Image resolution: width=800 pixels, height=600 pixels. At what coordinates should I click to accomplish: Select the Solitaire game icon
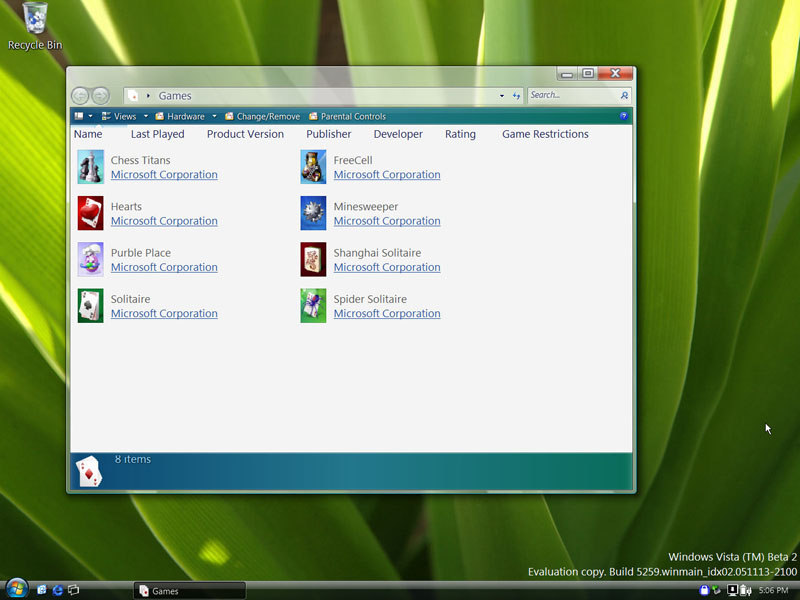click(x=90, y=306)
